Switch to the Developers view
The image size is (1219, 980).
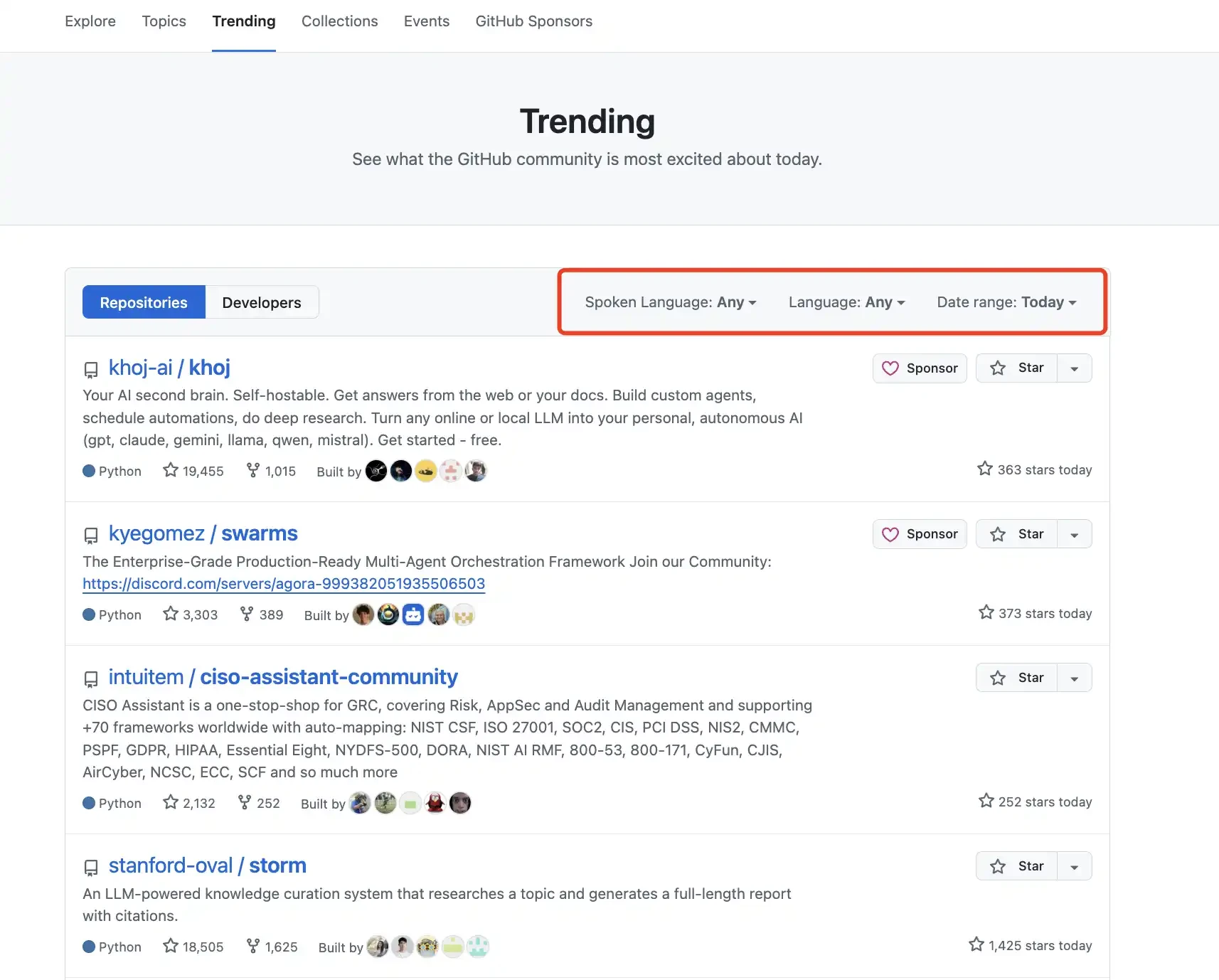coord(261,302)
